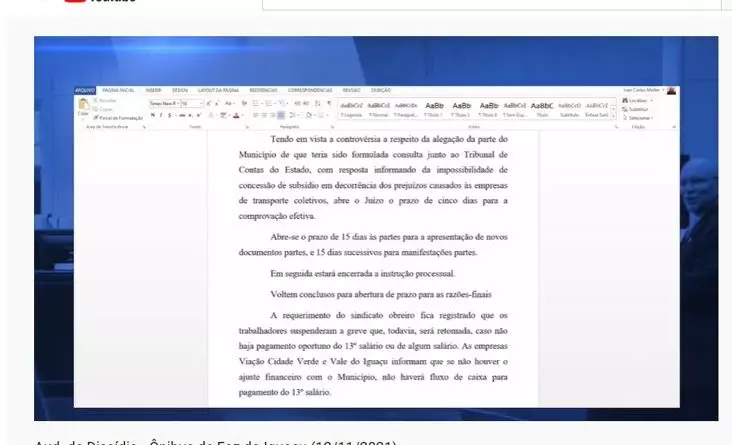Click the Italic formatting icon
Image resolution: width=732 pixels, height=445 pixels.
160,115
